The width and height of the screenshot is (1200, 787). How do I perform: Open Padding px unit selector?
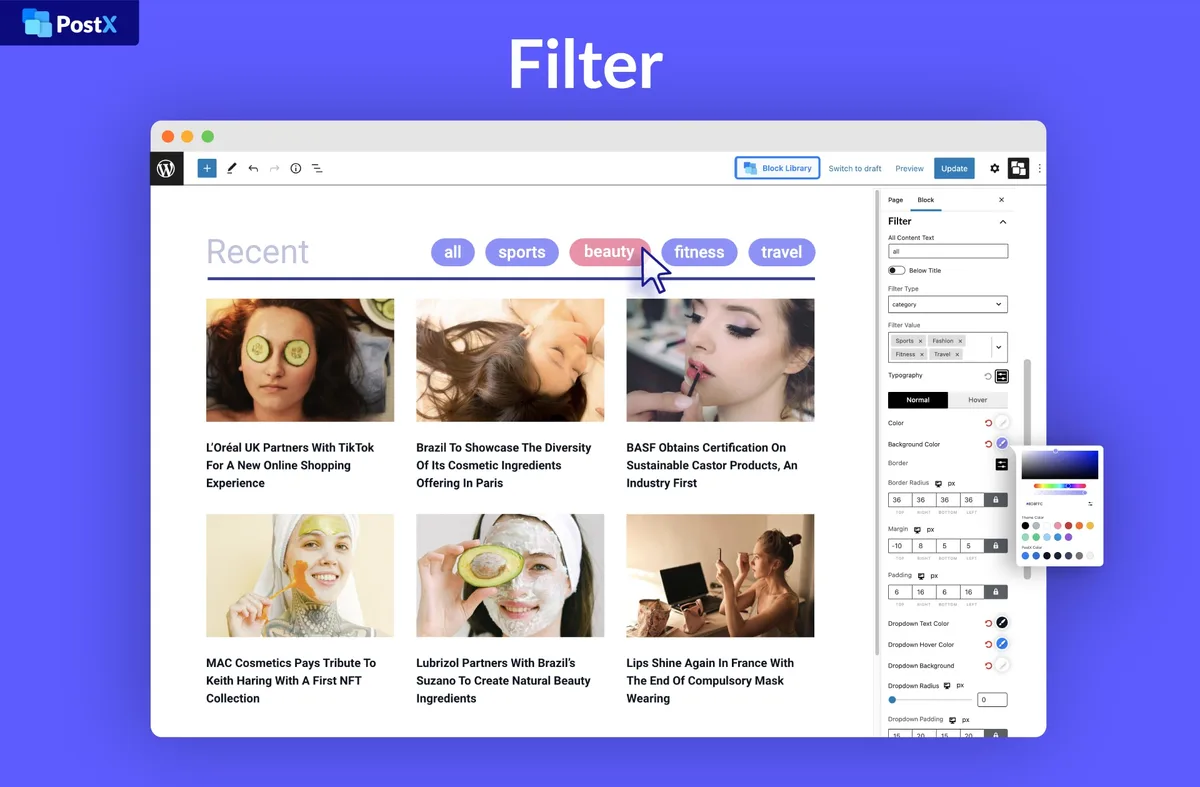[934, 576]
